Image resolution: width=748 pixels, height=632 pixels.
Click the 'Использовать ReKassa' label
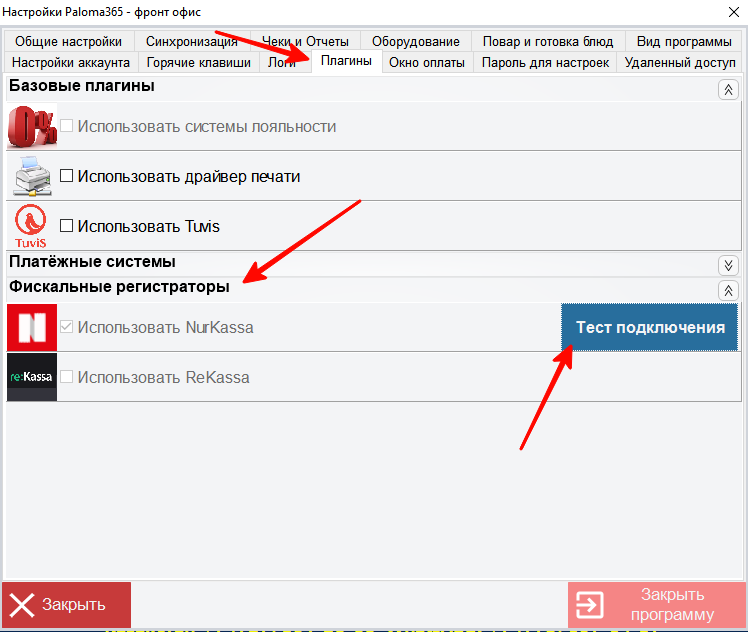[164, 377]
